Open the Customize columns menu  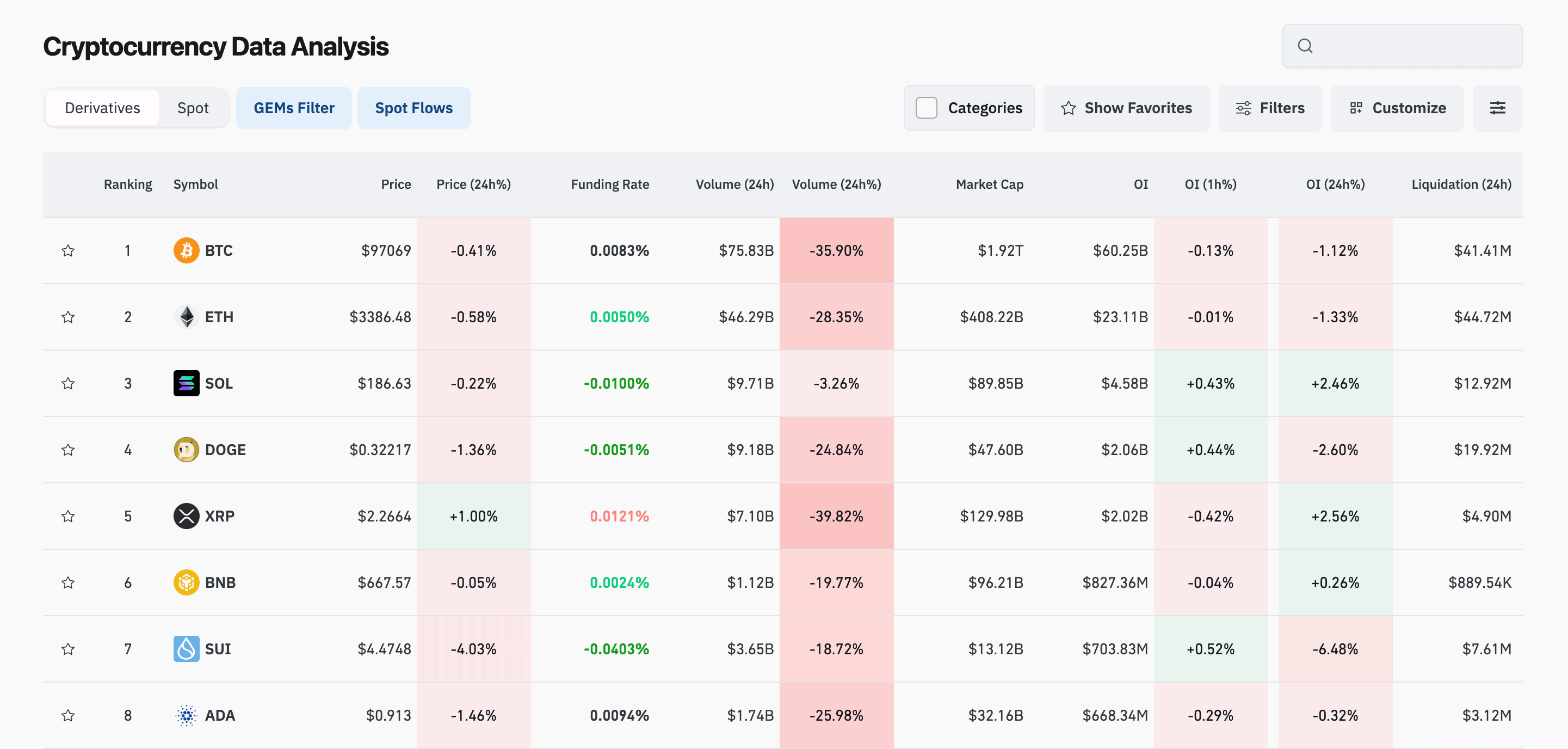pyautogui.click(x=1397, y=108)
